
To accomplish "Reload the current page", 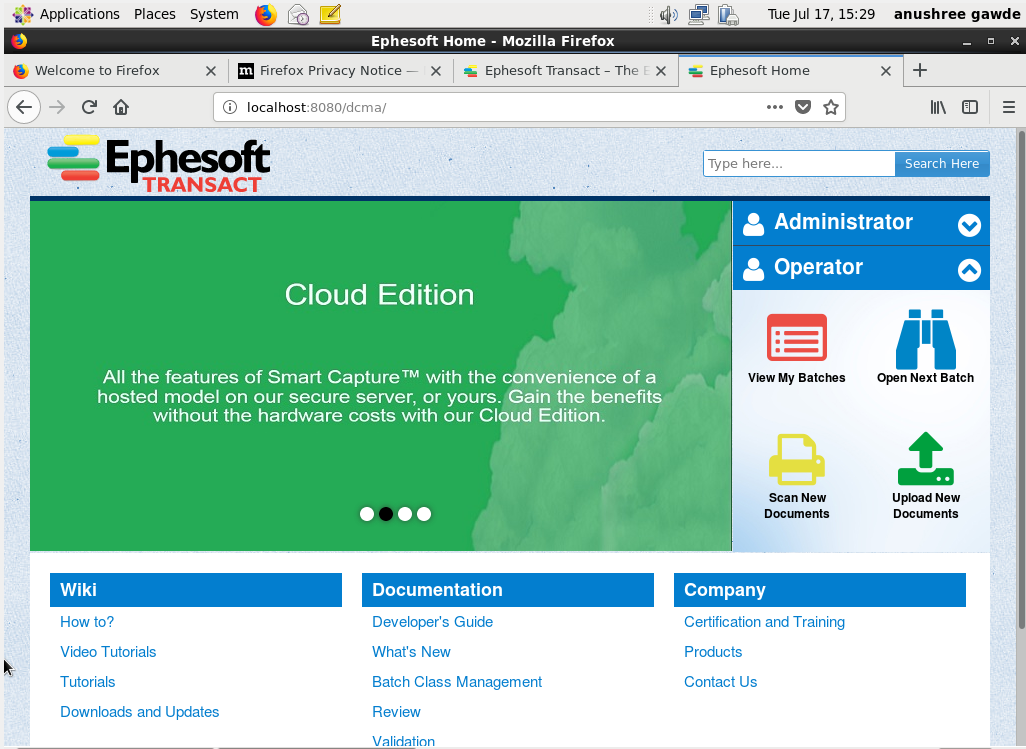I will tap(89, 107).
